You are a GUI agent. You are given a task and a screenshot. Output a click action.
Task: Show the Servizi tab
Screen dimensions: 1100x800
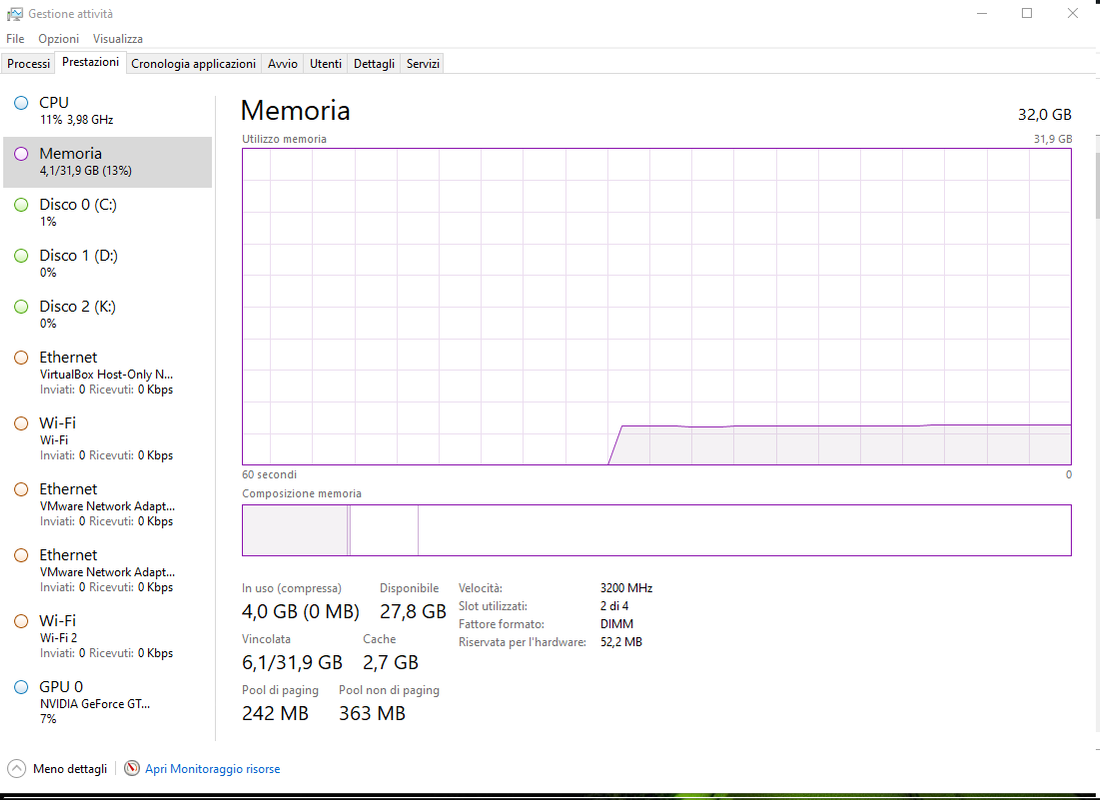click(x=423, y=63)
